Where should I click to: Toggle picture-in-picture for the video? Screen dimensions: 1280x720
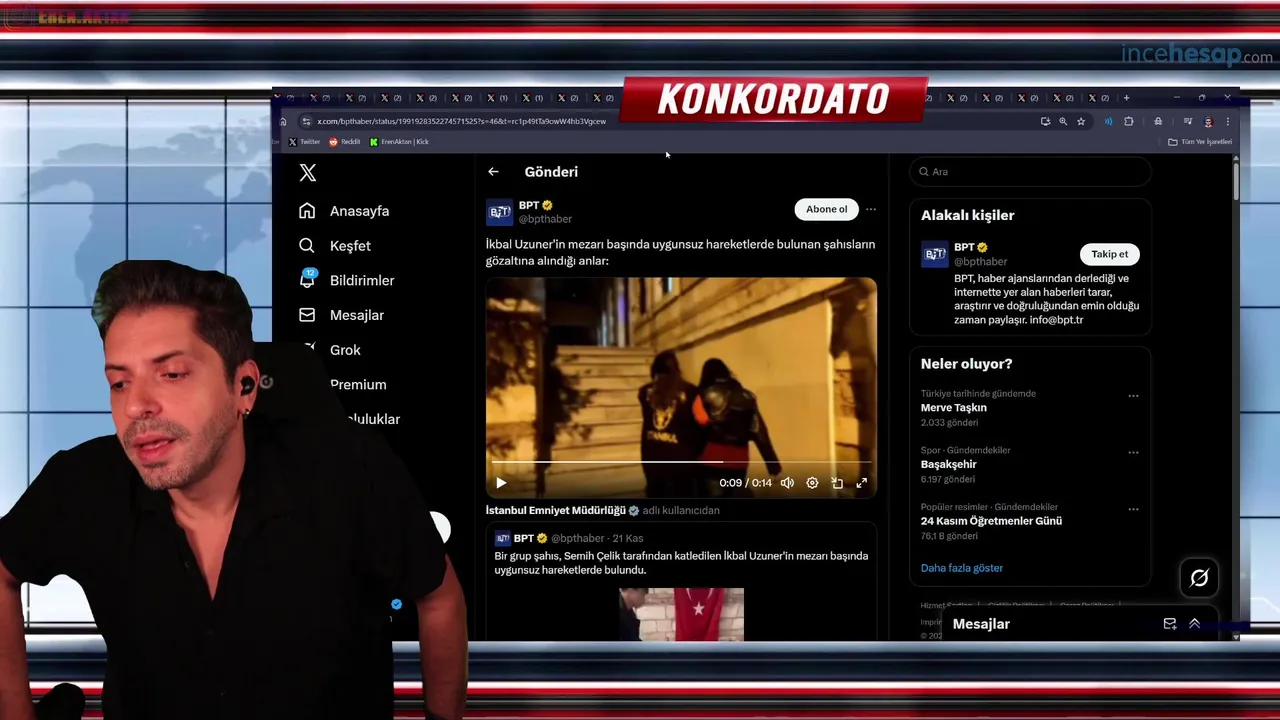(x=837, y=483)
